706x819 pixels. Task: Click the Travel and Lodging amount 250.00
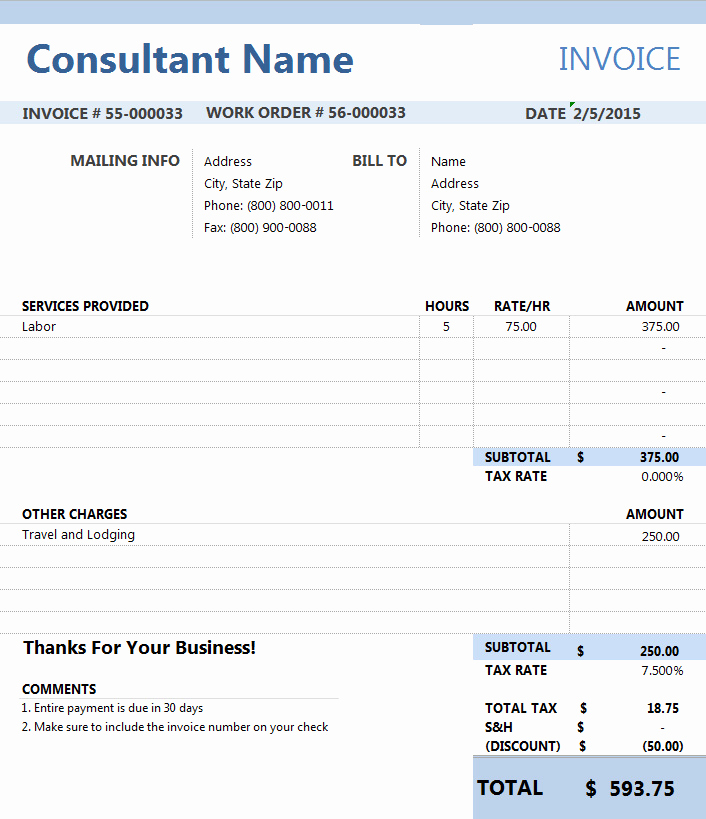[661, 536]
